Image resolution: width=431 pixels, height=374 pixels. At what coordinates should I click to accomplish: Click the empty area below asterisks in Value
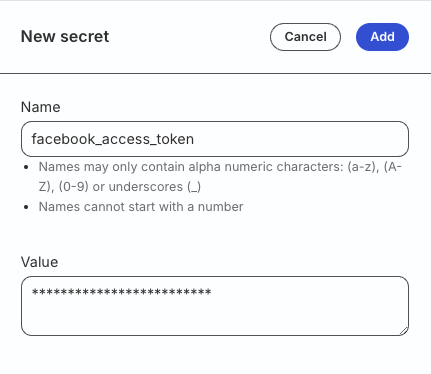[213, 317]
